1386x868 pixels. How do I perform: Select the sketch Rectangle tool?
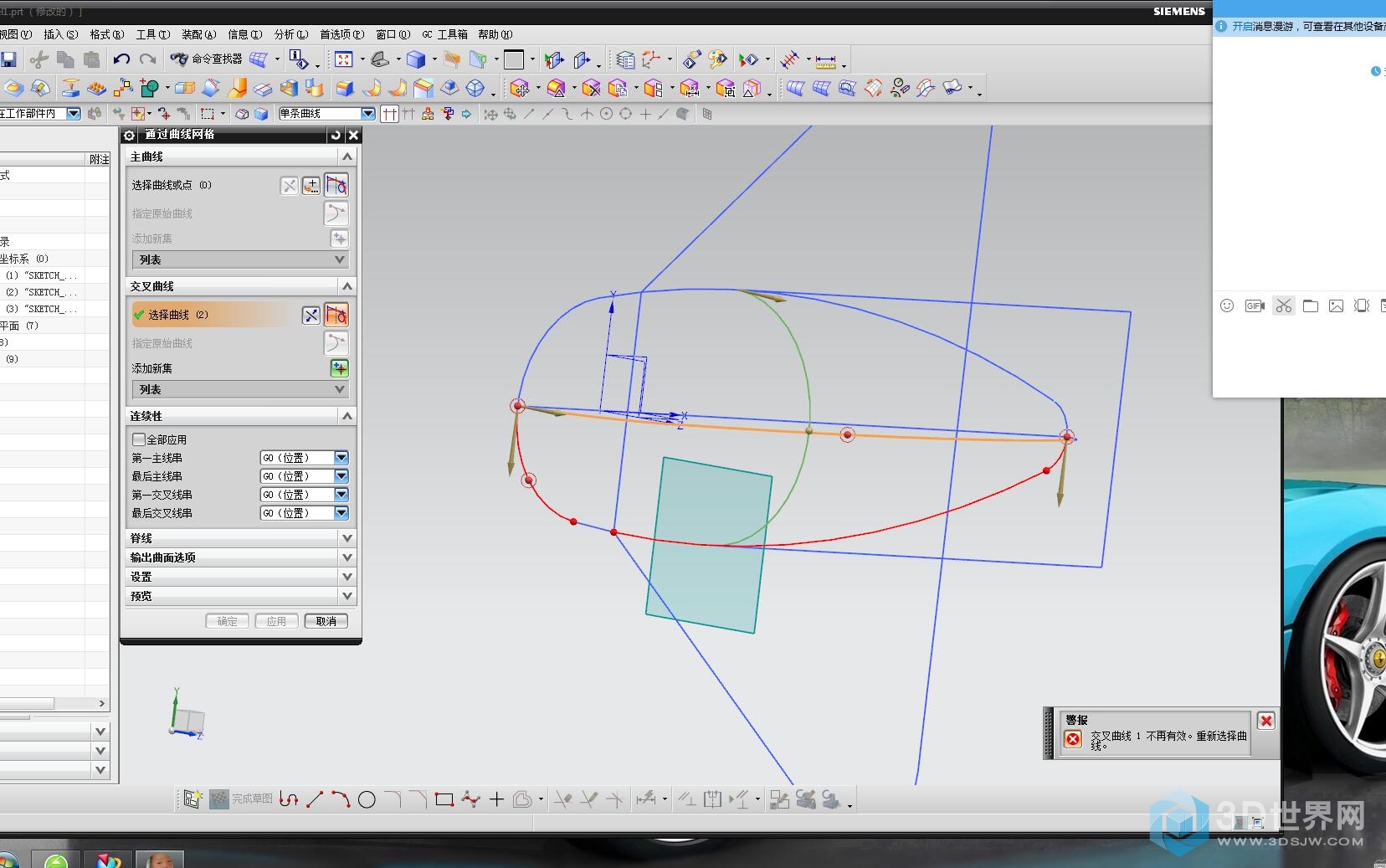point(444,800)
